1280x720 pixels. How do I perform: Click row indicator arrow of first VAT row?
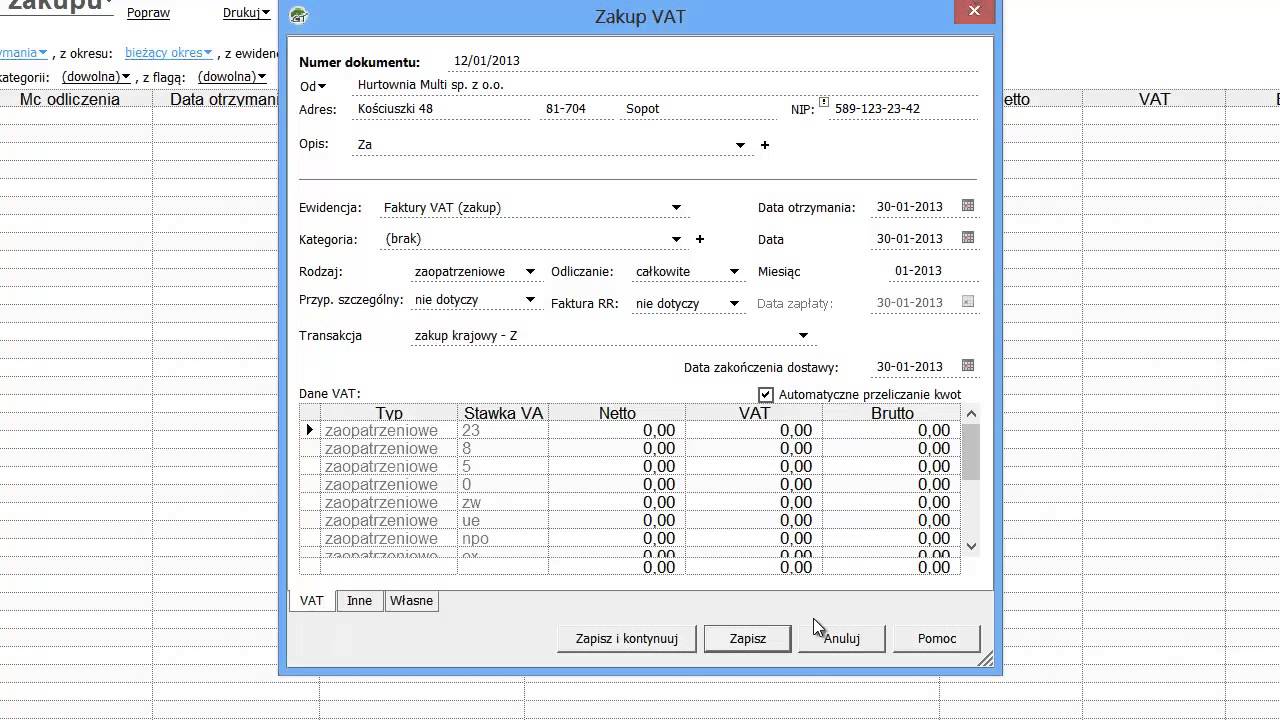click(309, 431)
